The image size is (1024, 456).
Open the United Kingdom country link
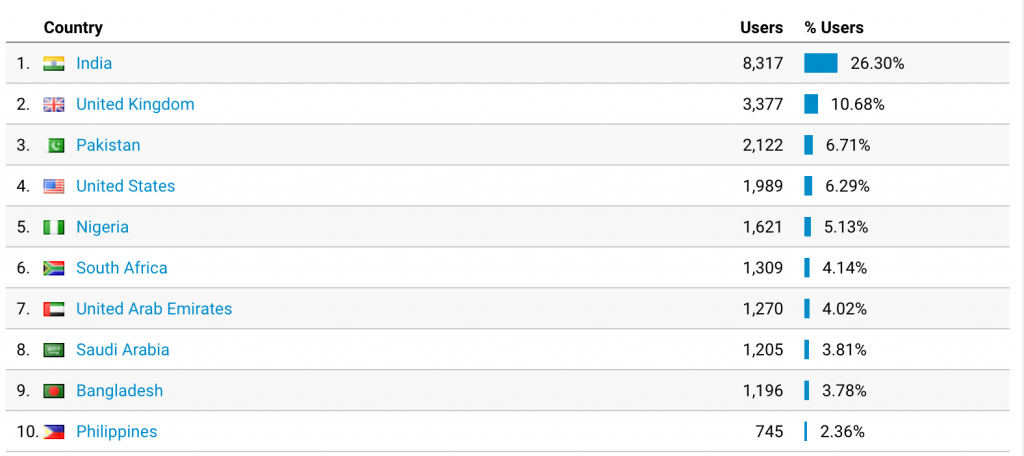click(135, 105)
